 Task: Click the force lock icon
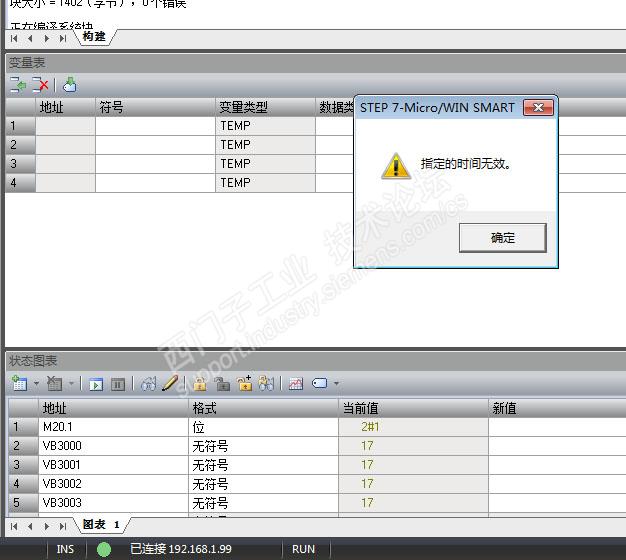200,384
